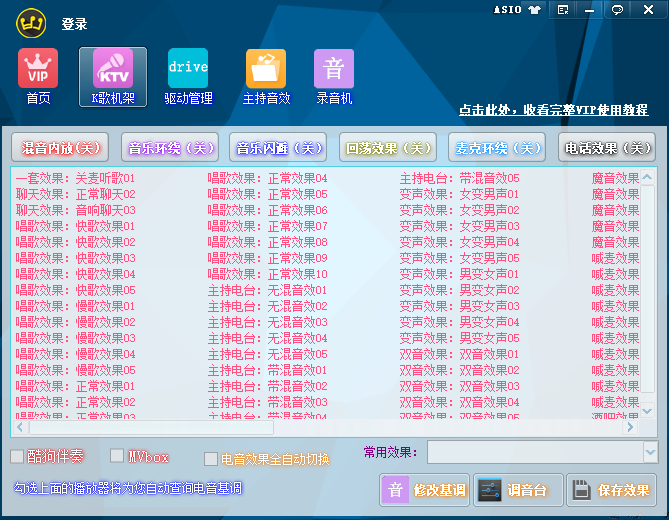Select 主持电台: 带混音效05

pyautogui.click(x=460, y=178)
